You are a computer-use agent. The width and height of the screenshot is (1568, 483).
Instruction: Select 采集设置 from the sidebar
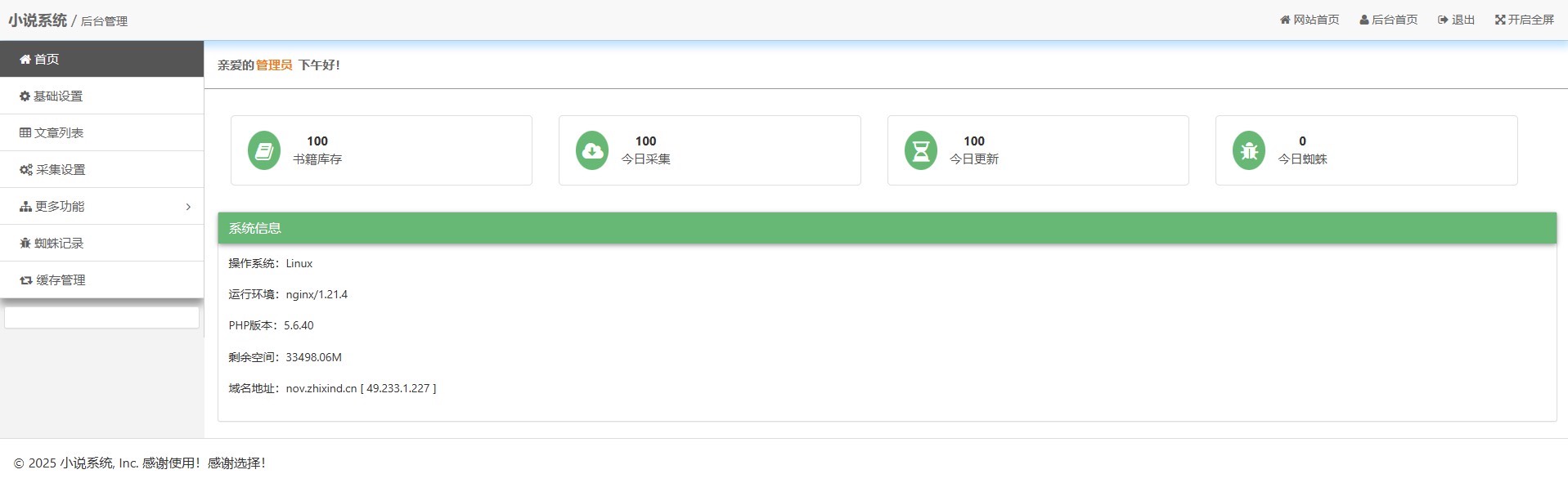point(101,170)
